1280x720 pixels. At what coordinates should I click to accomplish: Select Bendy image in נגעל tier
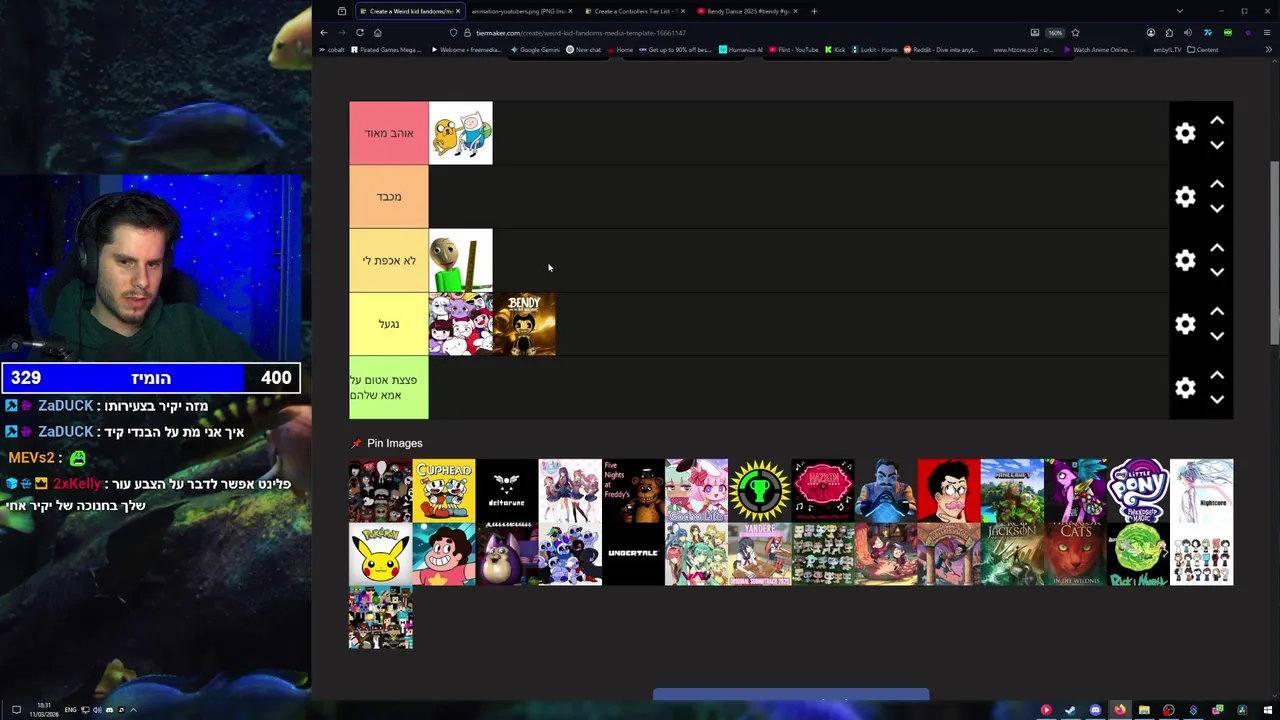(524, 324)
